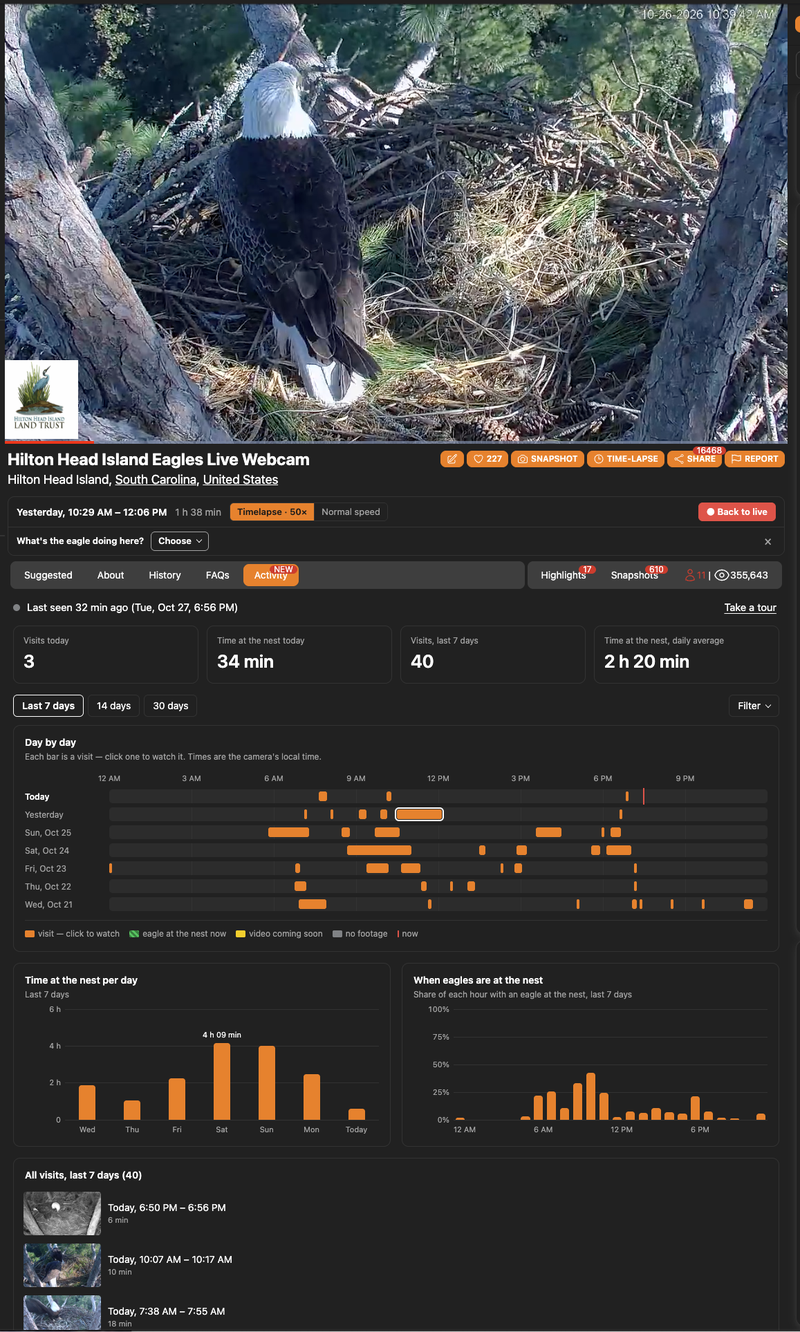Viewport: 800px width, 1332px height.
Task: Click the Hilton Head Island Land Trust logo
Action: (x=41, y=399)
